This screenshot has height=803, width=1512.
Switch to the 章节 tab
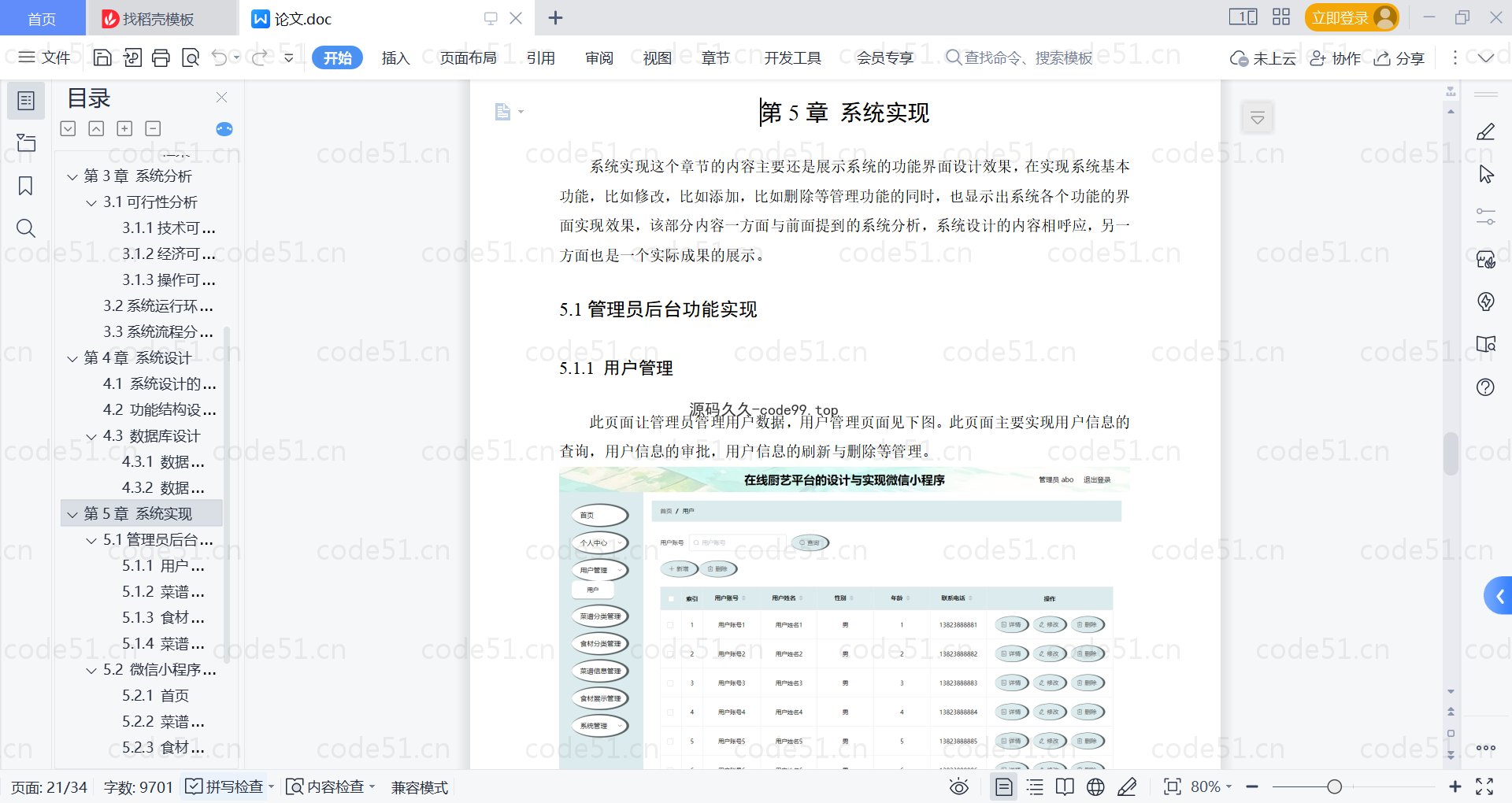pyautogui.click(x=716, y=57)
